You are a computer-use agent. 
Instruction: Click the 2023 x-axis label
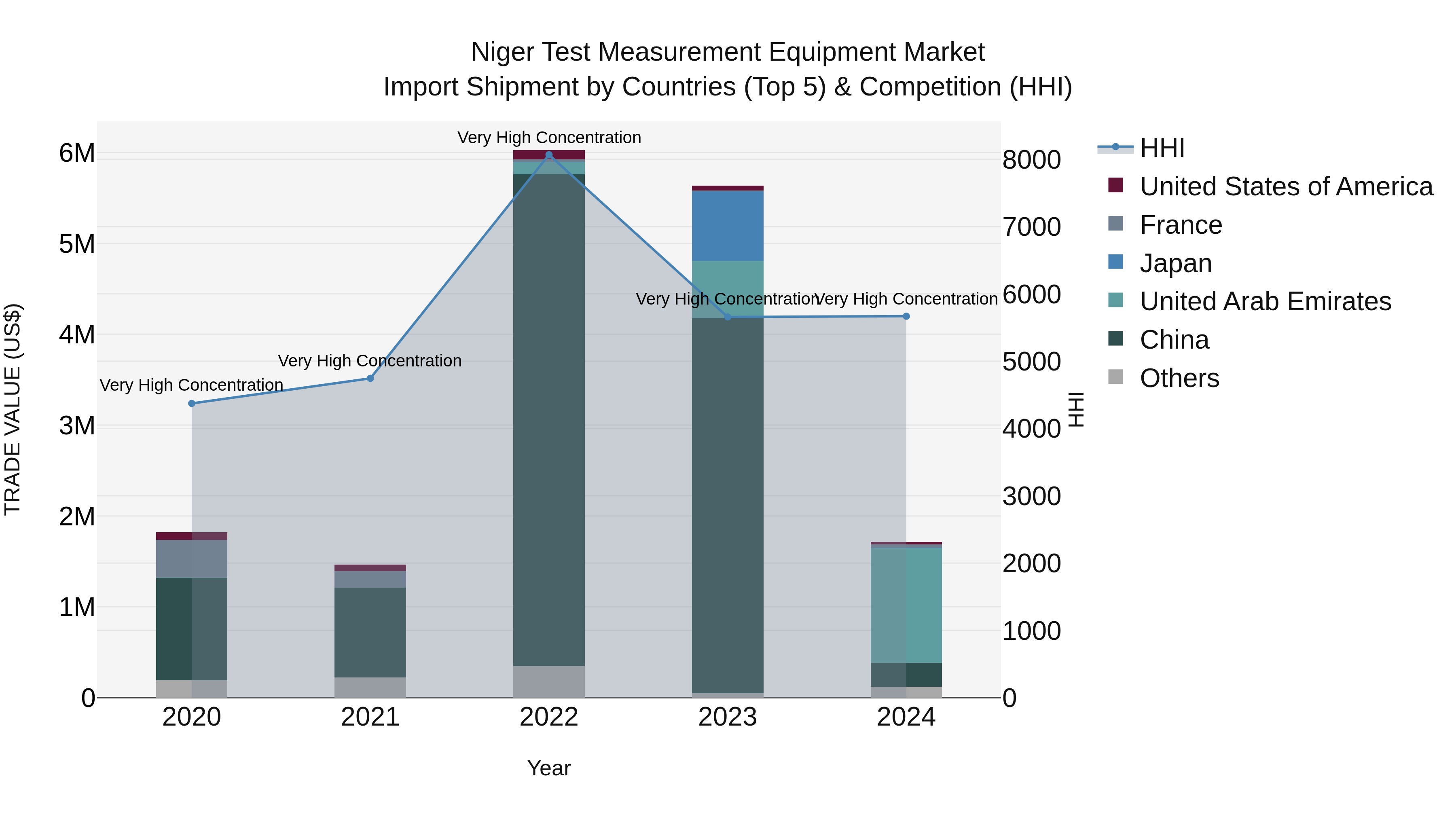click(x=728, y=717)
